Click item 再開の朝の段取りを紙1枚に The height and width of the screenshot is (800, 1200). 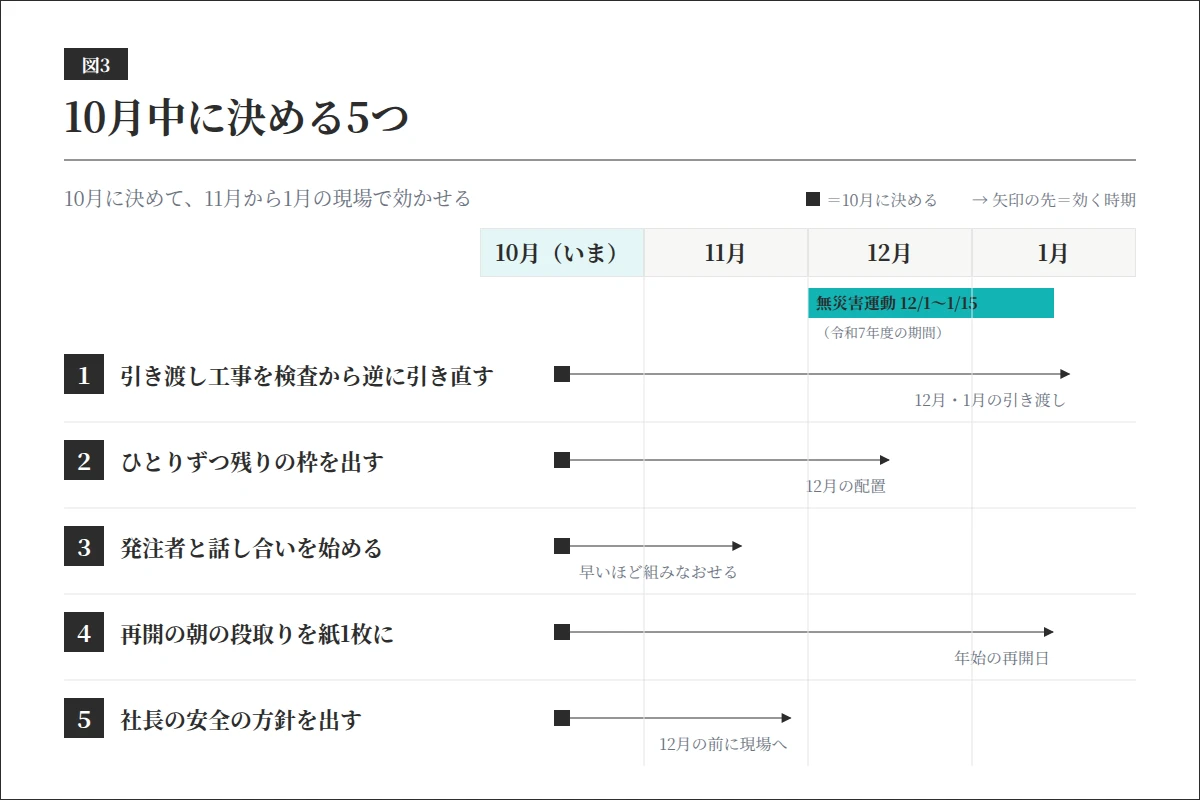click(x=257, y=634)
